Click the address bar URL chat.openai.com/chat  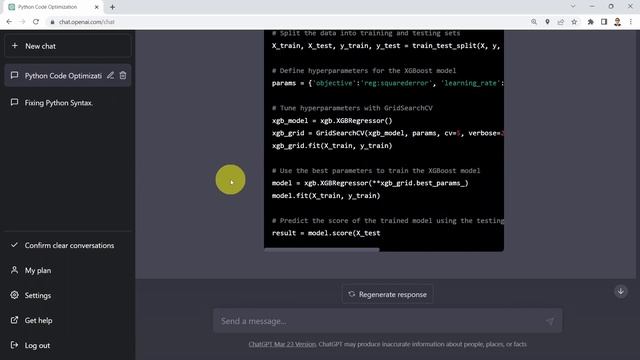click(x=87, y=22)
